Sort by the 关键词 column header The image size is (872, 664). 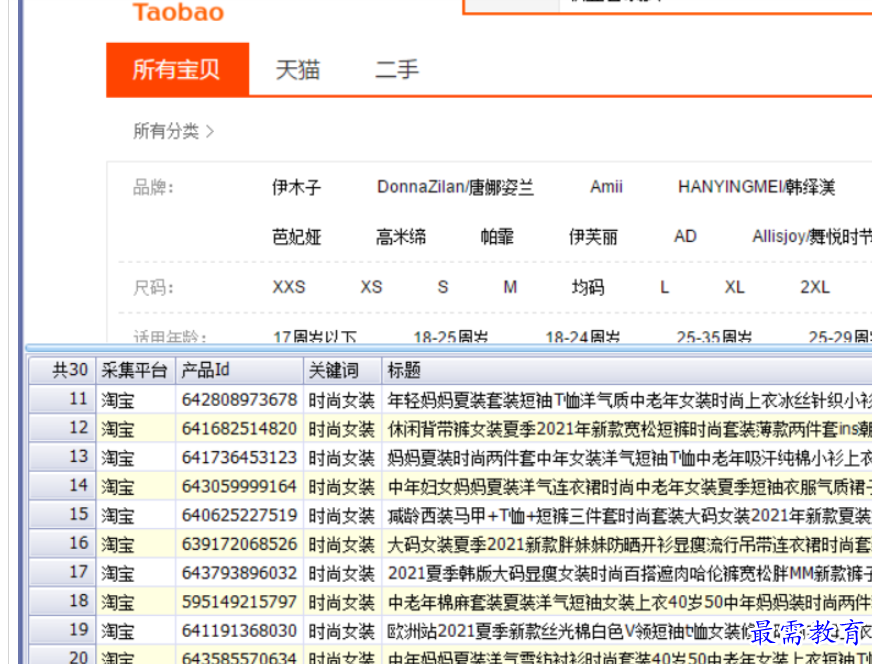tap(343, 370)
